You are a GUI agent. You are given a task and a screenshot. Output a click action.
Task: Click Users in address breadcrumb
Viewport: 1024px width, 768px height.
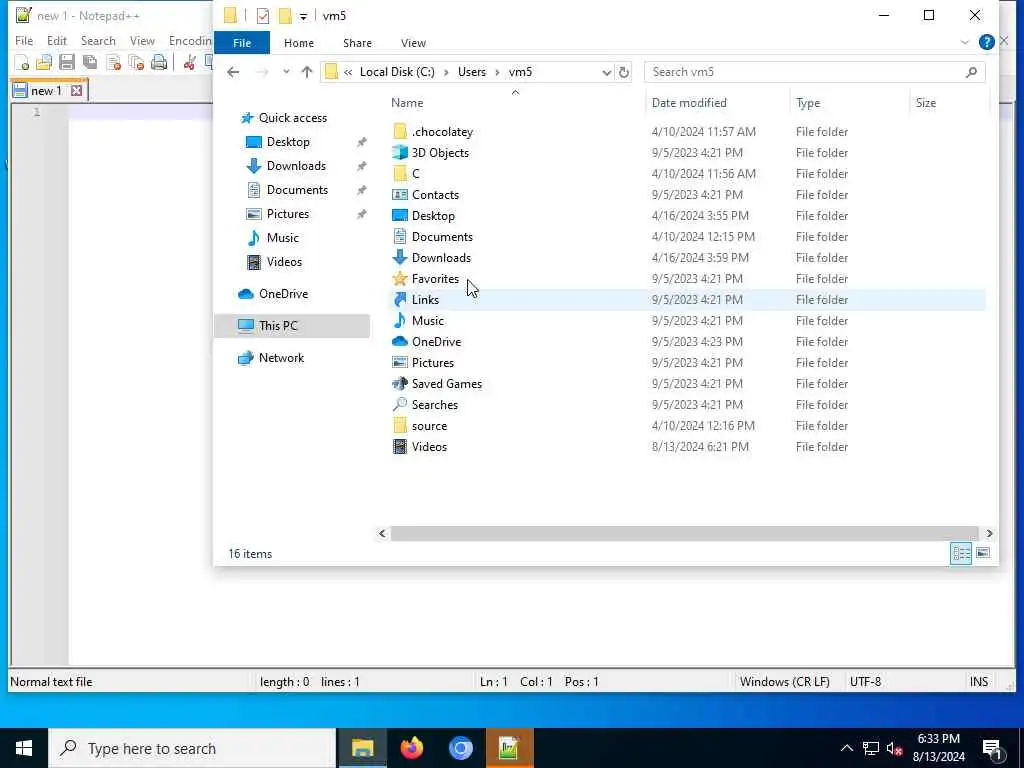point(472,72)
